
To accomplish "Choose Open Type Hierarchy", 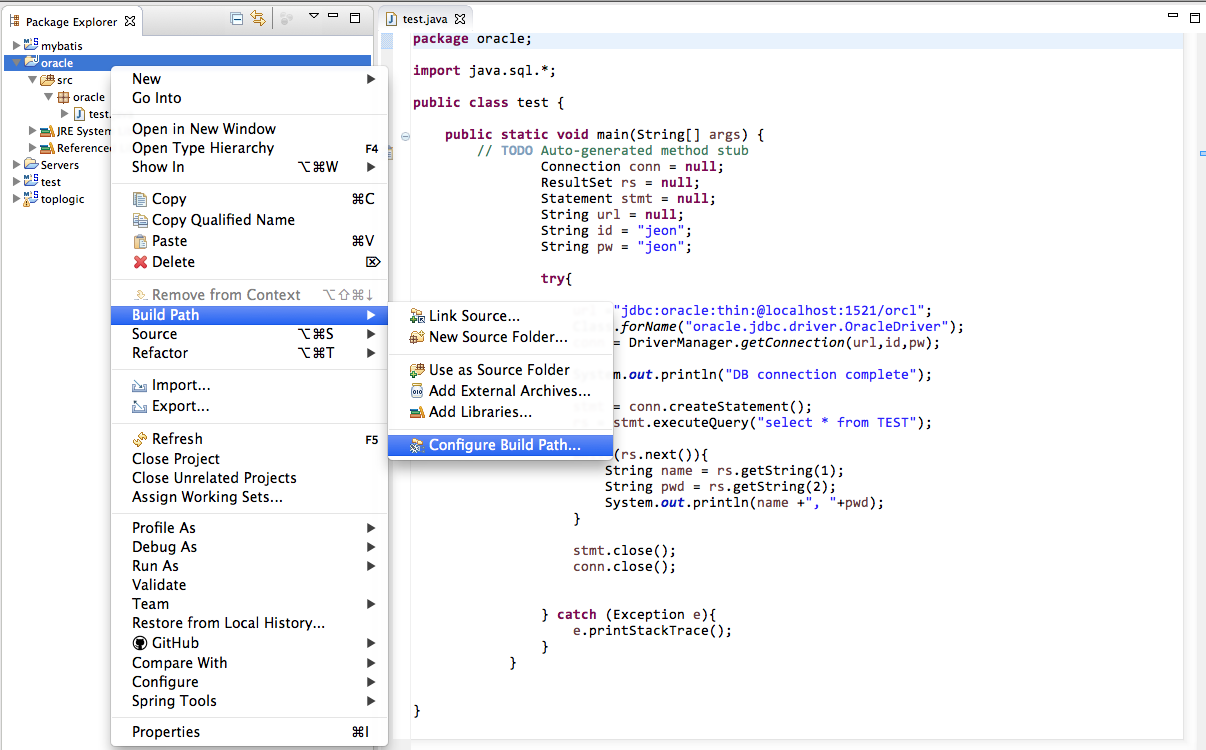I will (249, 148).
